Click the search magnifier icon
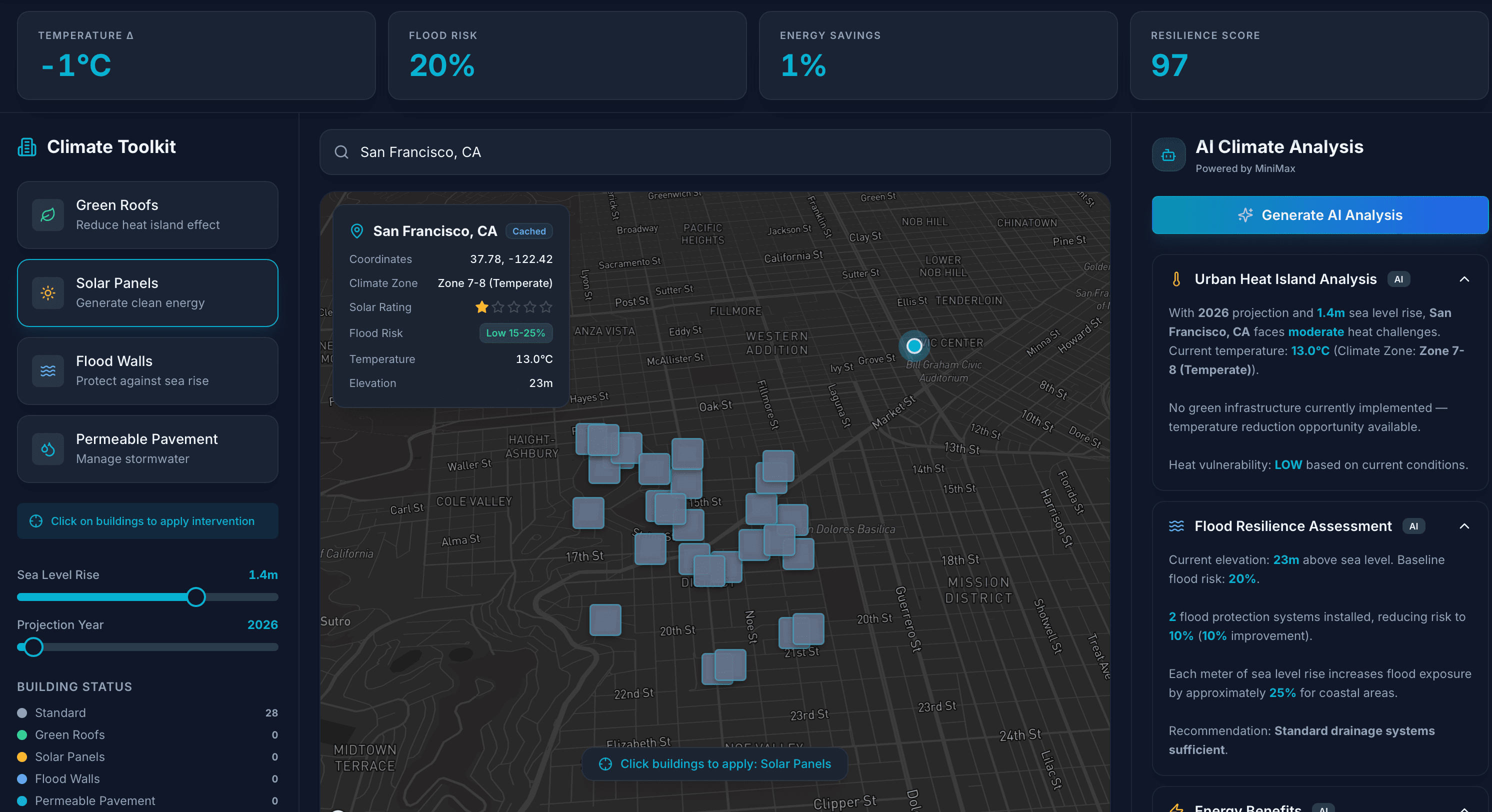 click(341, 152)
